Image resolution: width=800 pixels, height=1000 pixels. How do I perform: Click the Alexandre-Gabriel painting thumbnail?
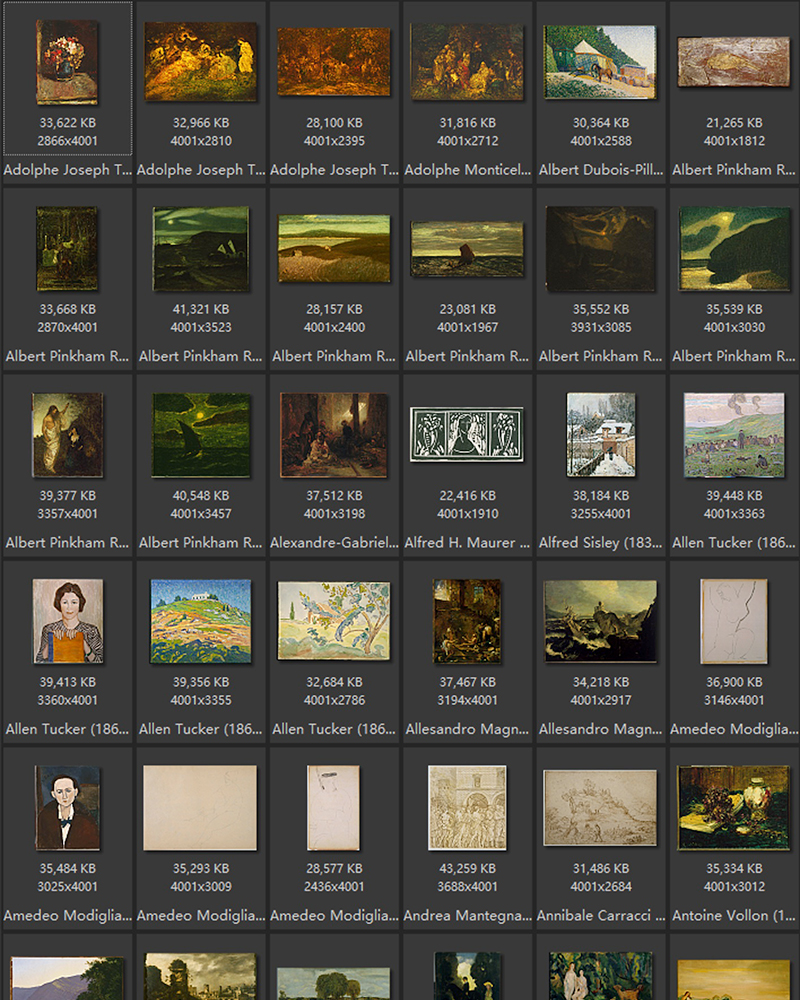(x=334, y=433)
